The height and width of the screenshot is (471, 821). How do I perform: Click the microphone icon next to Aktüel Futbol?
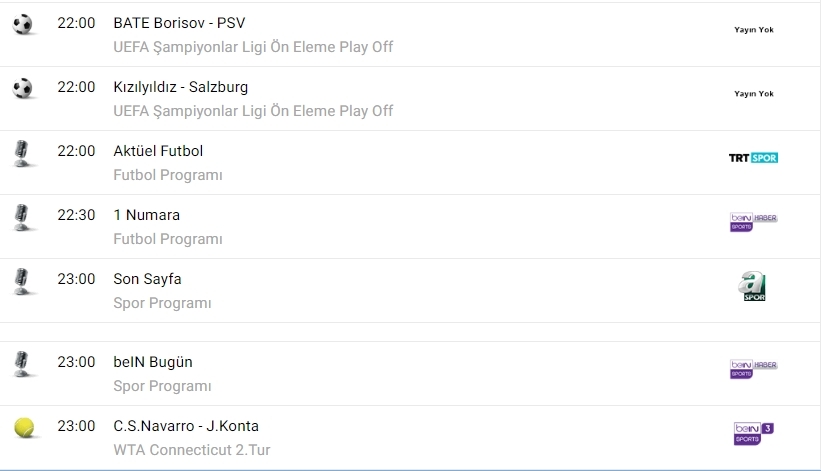point(22,153)
